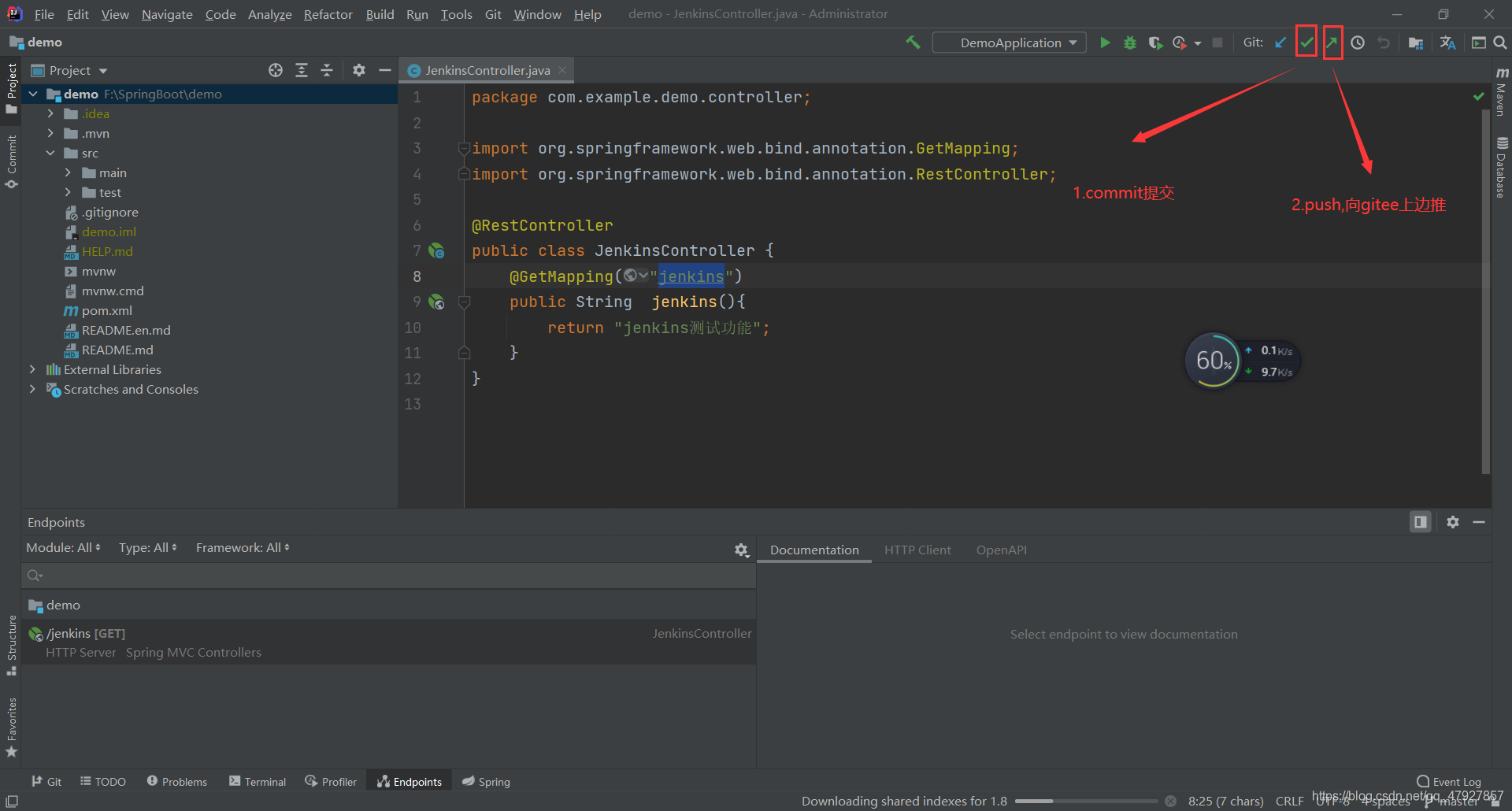This screenshot has width=1512, height=811.
Task: Toggle Endpoints details side panel layout
Action: click(x=1421, y=522)
